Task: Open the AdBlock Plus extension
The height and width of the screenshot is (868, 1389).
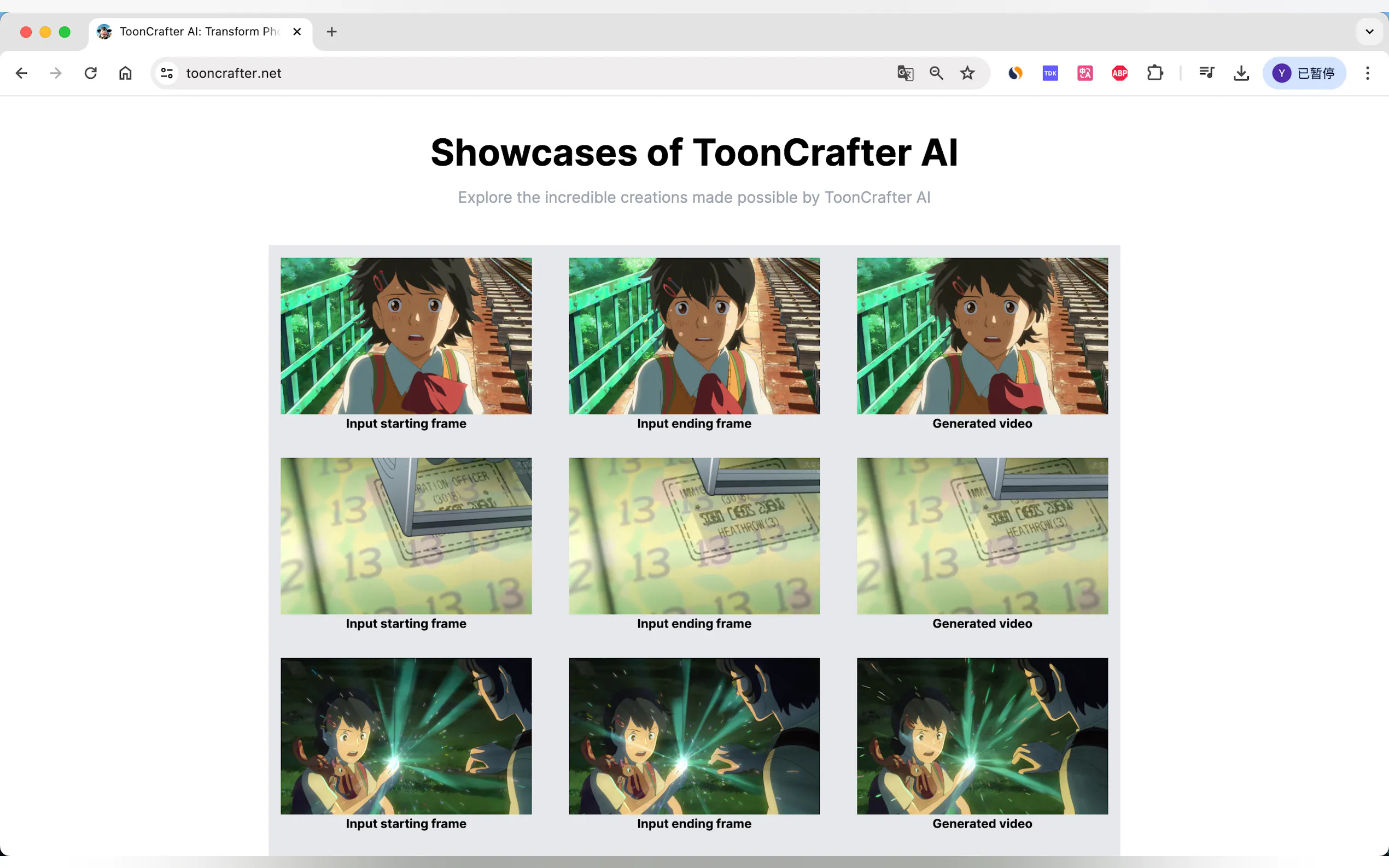Action: [1119, 73]
